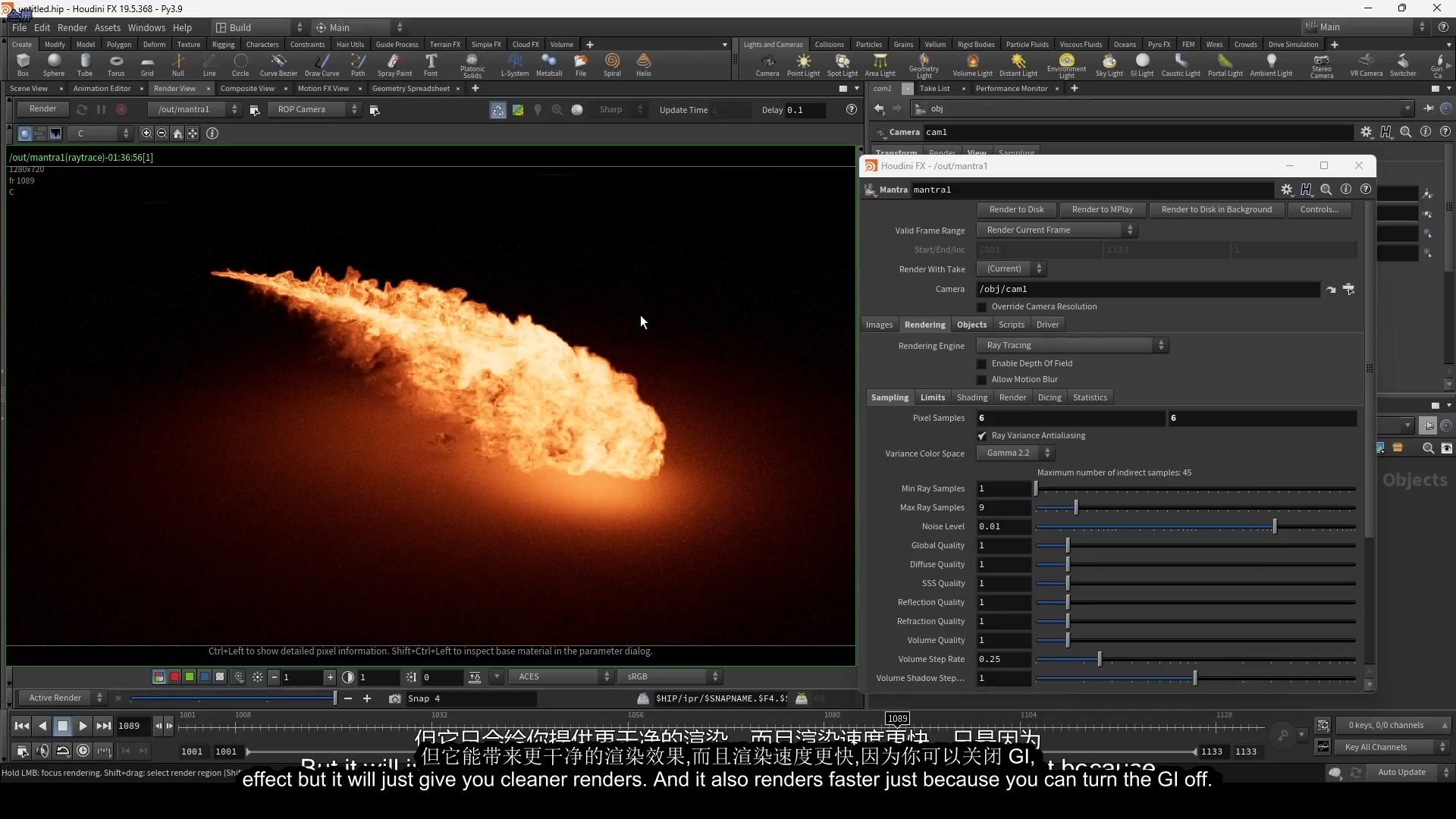Viewport: 1456px width, 819px height.
Task: Open Rendering Engine dropdown
Action: pos(1072,345)
